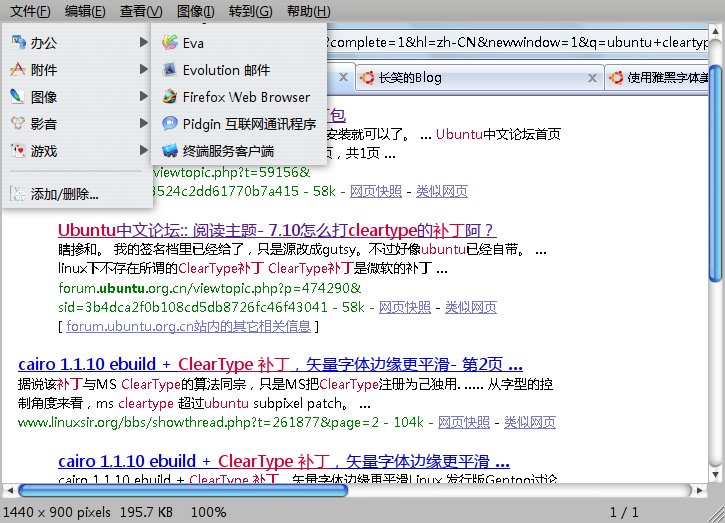Open the 帮助(H) menu
Viewport: 725px width, 523px height.
308,11
